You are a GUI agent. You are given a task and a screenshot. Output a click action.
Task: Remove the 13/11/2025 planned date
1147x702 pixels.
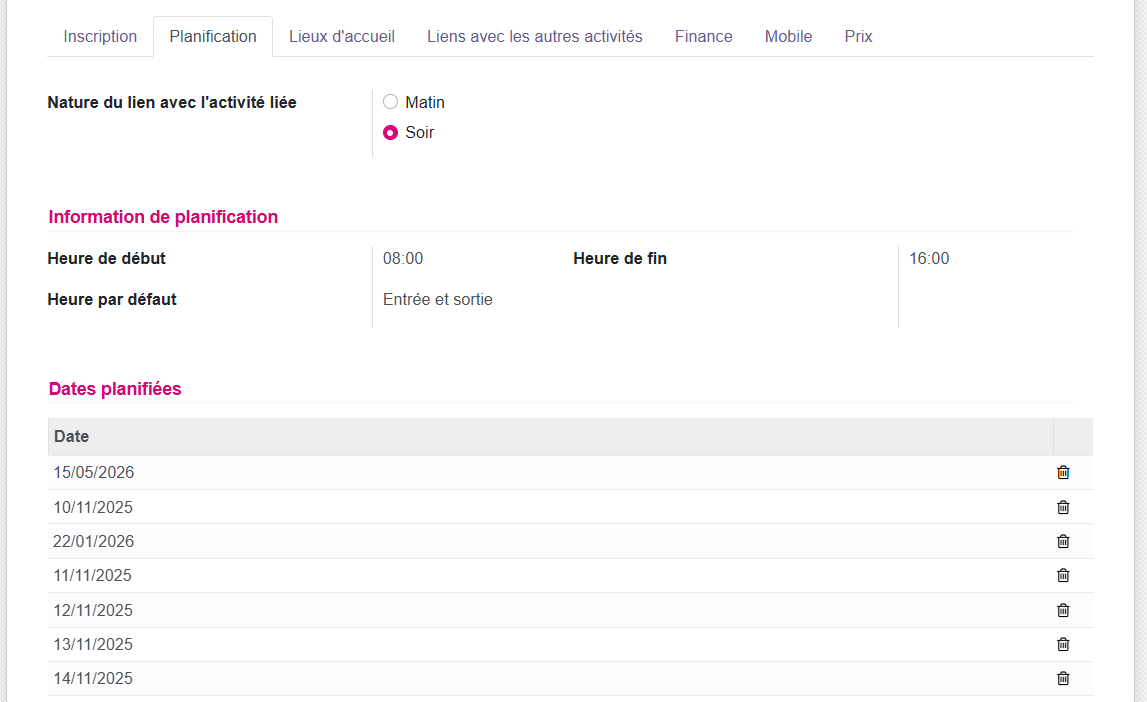pyautogui.click(x=1063, y=644)
